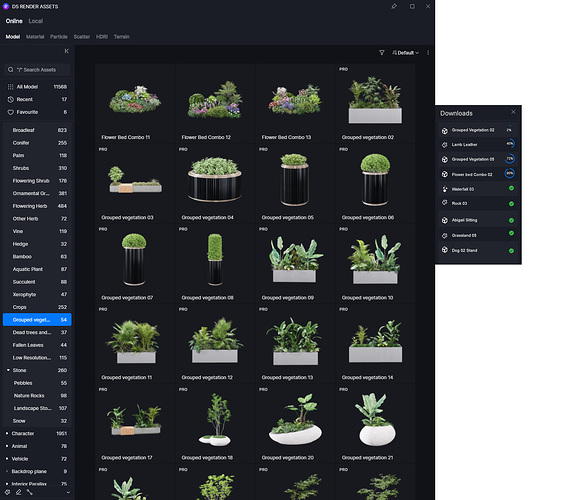This screenshot has height=500, width=562.
Task: Expand the Character category
Action: (7, 433)
